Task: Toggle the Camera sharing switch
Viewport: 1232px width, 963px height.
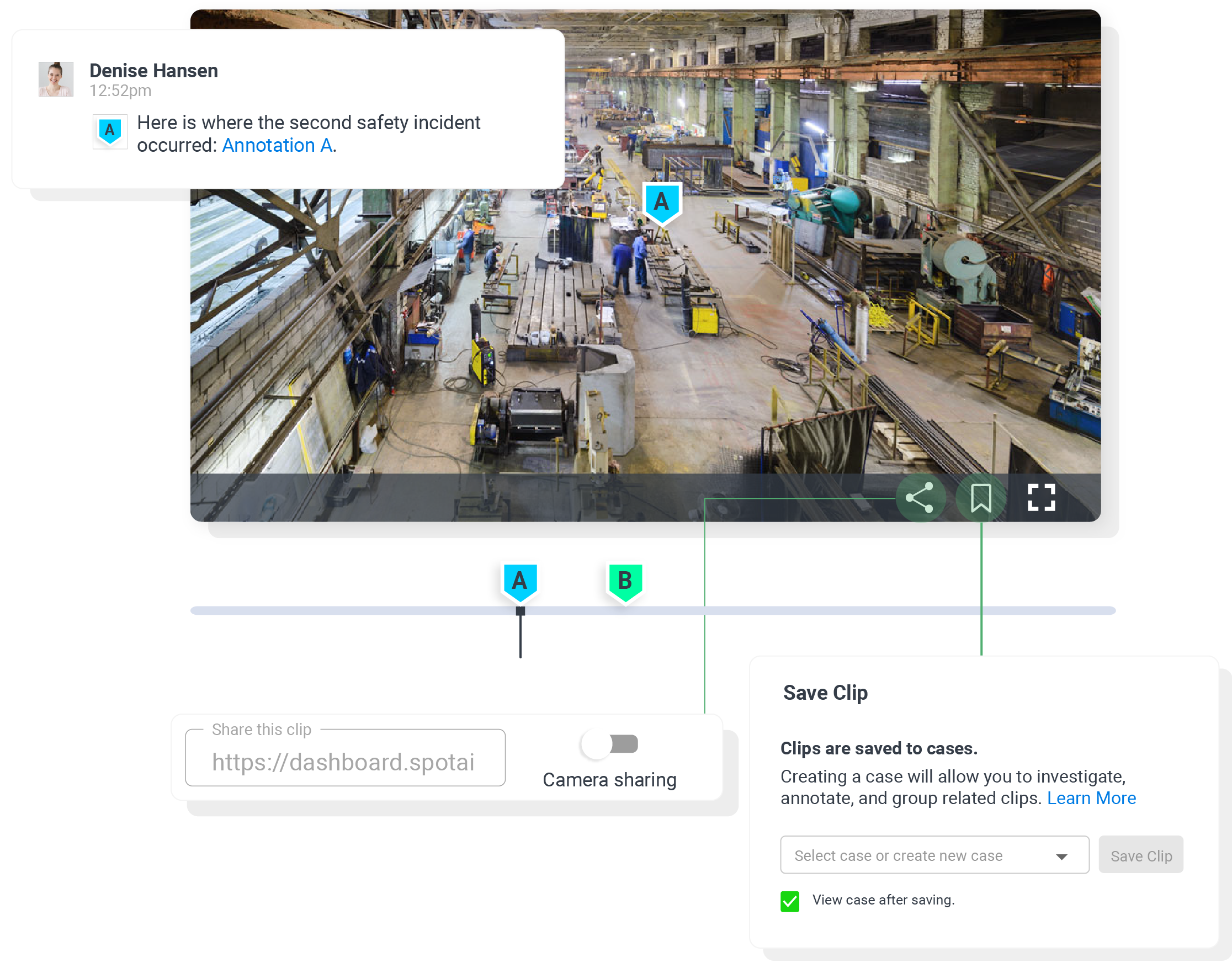Action: pos(610,744)
